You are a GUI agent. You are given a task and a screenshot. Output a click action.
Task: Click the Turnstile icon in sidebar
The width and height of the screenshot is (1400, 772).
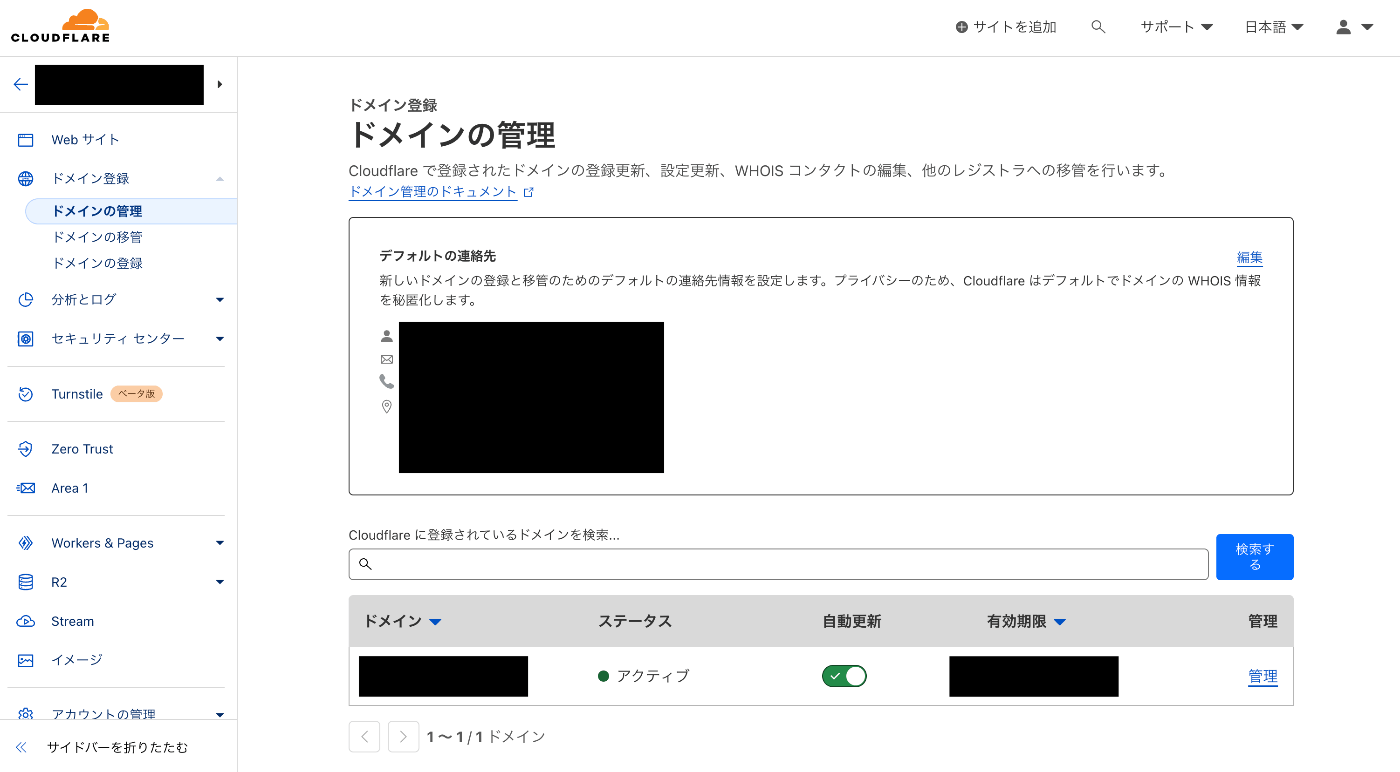tap(26, 394)
